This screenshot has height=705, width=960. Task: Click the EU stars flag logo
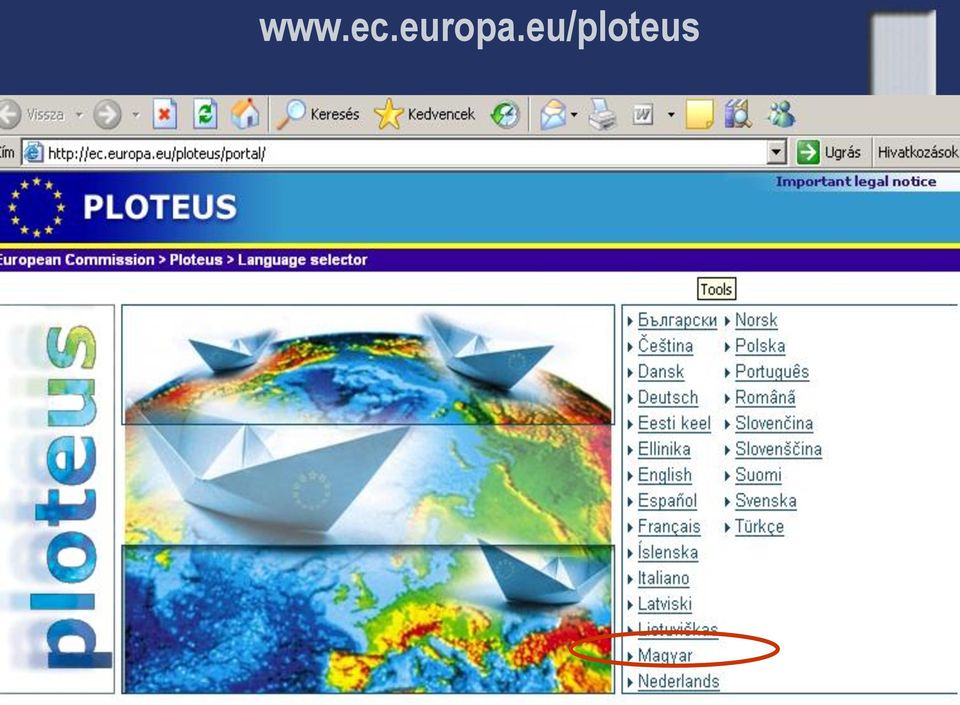coord(36,207)
